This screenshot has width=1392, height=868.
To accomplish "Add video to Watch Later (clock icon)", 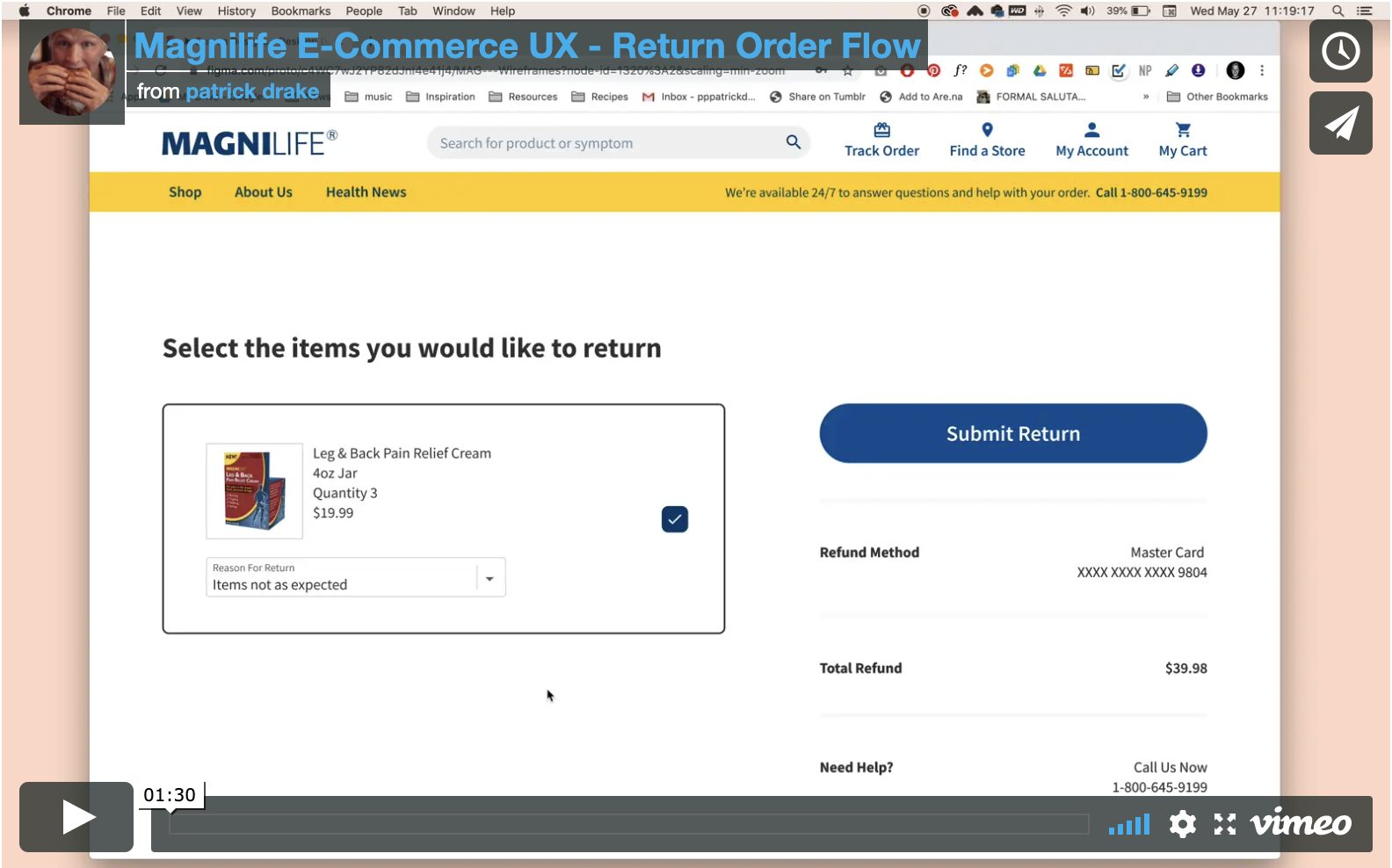I will click(1341, 51).
